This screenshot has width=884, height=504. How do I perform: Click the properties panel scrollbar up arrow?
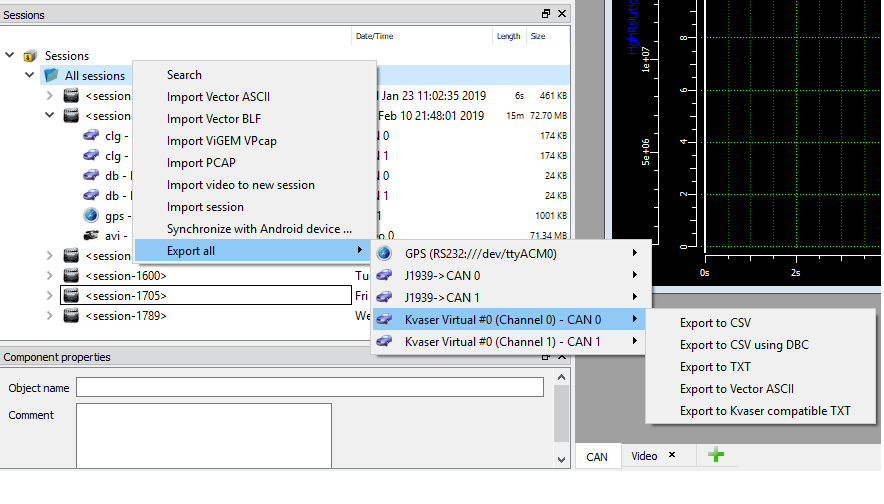[x=562, y=377]
